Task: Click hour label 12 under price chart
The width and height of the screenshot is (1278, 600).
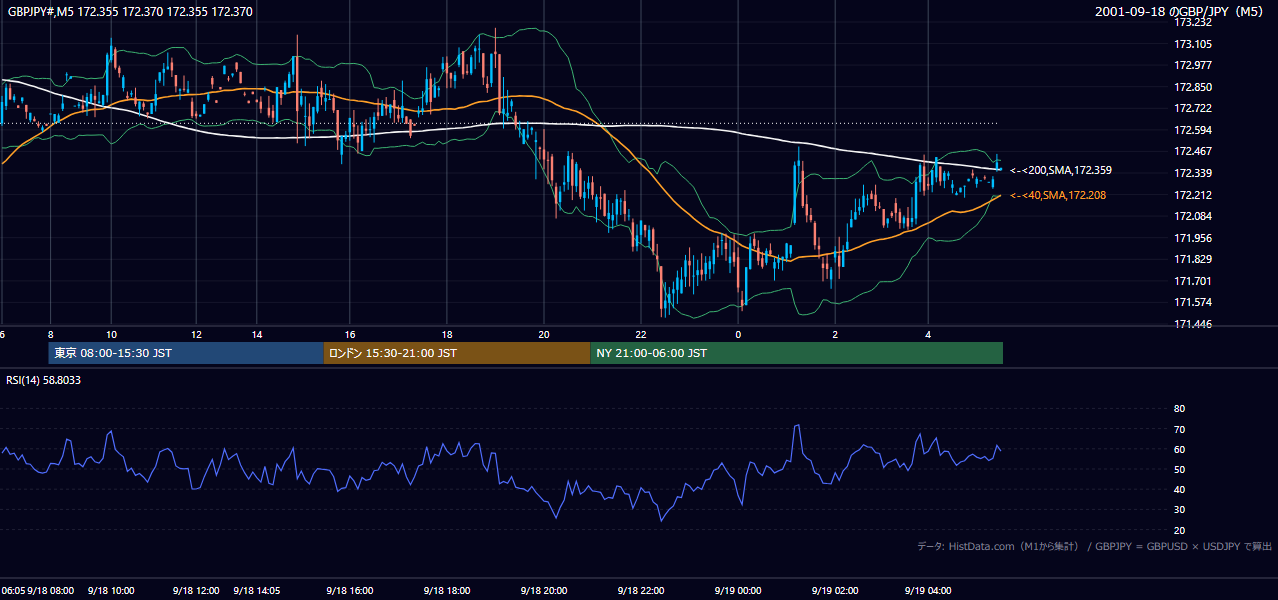Action: (196, 335)
